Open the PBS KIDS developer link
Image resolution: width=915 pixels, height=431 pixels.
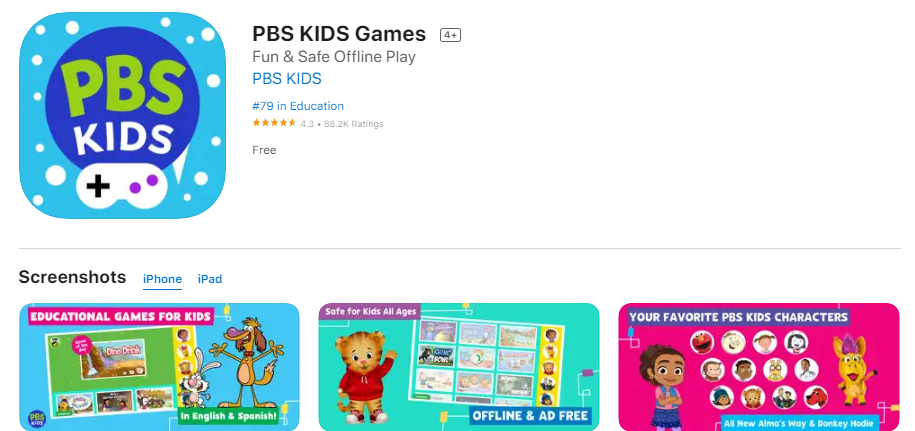pyautogui.click(x=287, y=78)
